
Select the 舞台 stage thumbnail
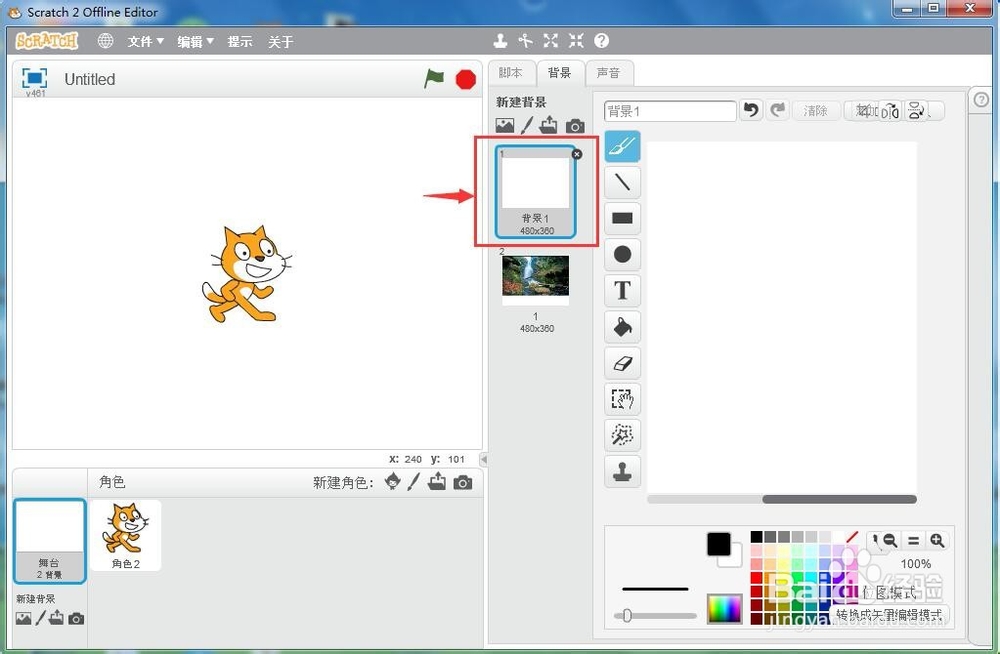49,541
